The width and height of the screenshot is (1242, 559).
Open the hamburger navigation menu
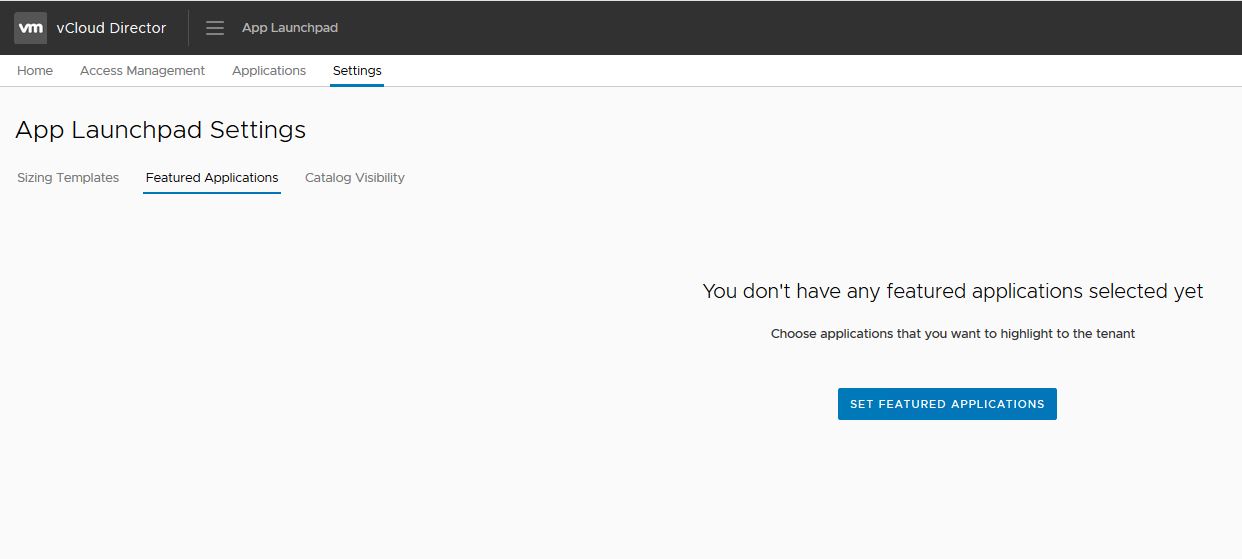(x=215, y=28)
